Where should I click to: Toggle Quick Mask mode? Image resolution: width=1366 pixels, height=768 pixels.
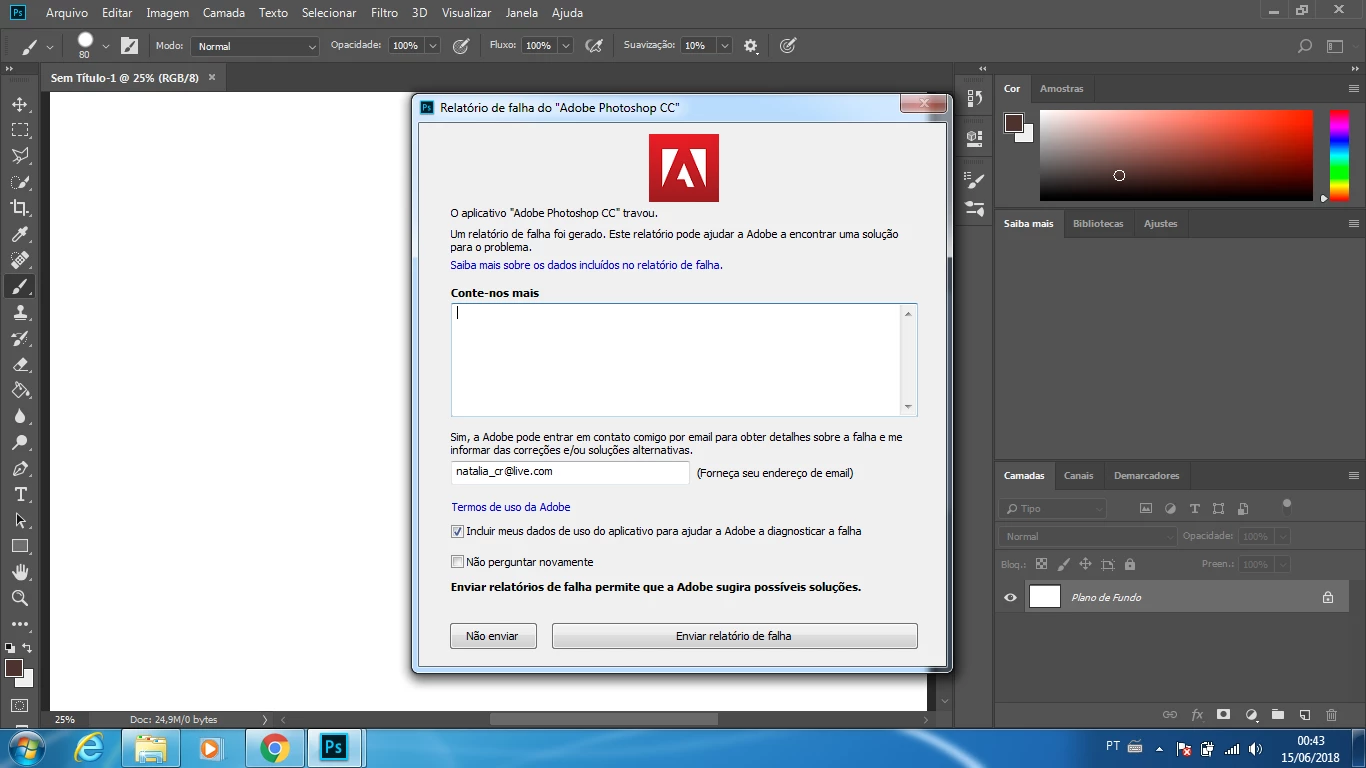click(19, 706)
